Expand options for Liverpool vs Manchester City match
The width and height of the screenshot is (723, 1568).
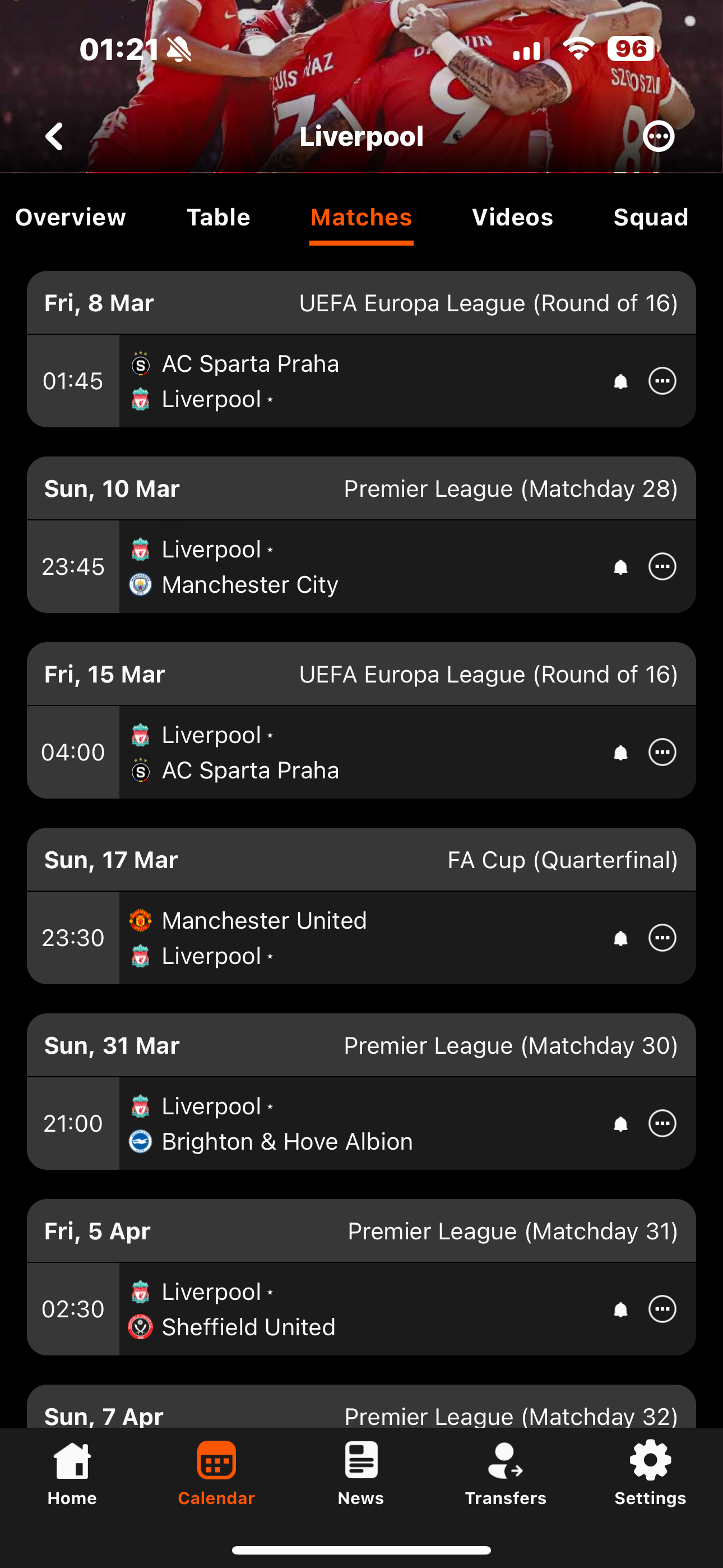pos(662,567)
